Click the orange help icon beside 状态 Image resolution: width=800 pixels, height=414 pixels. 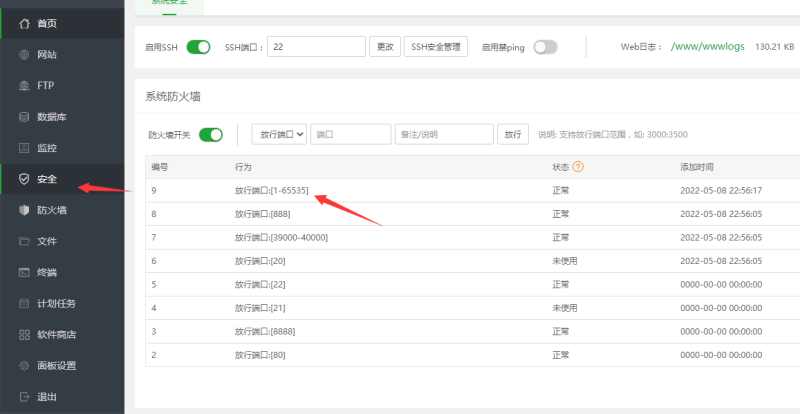point(578,167)
